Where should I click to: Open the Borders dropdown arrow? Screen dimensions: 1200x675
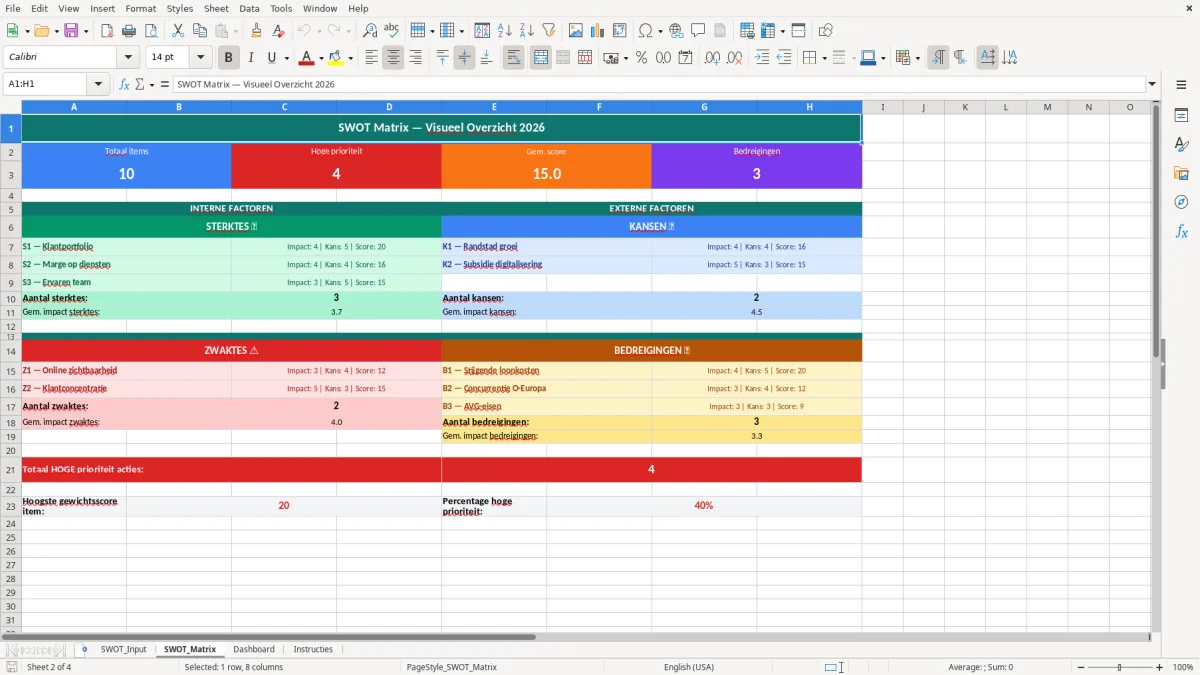pos(824,58)
